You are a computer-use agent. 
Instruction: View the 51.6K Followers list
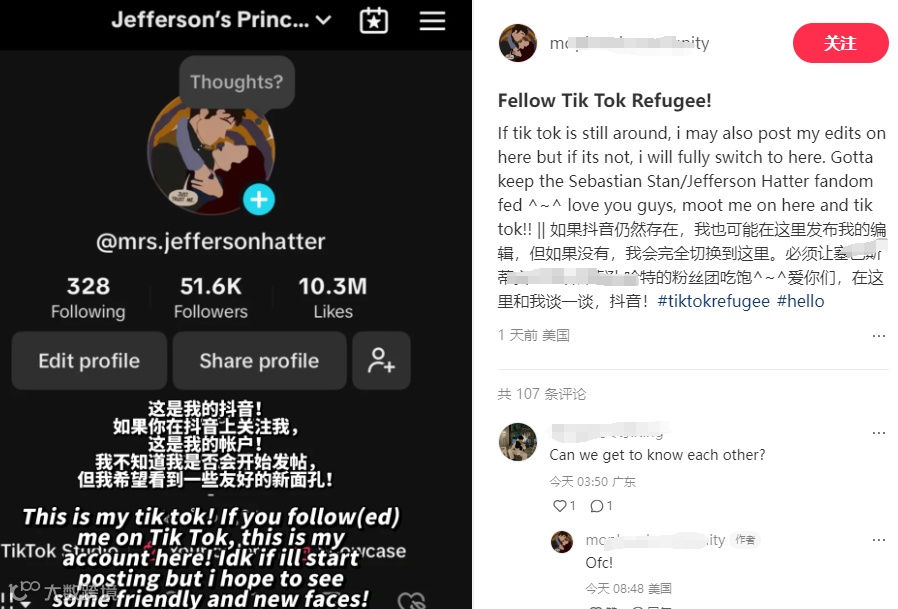[211, 297]
